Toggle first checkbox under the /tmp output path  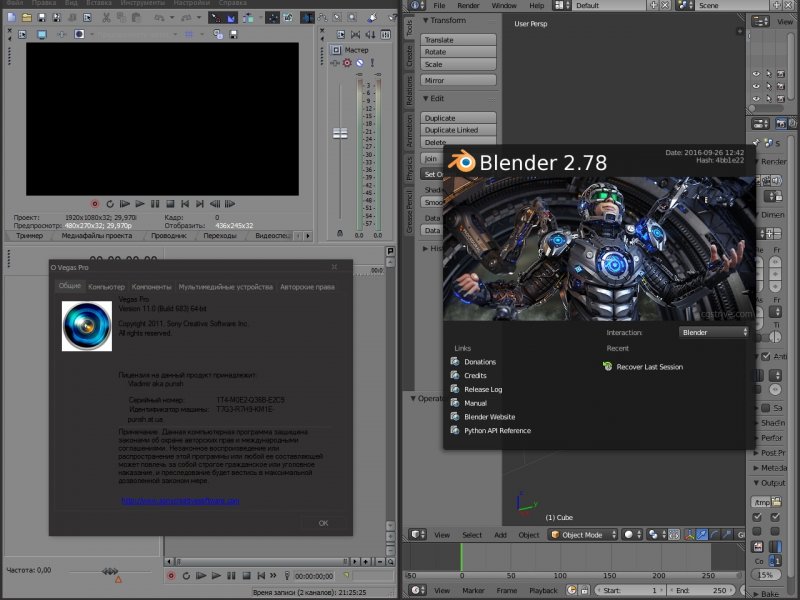(x=757, y=517)
